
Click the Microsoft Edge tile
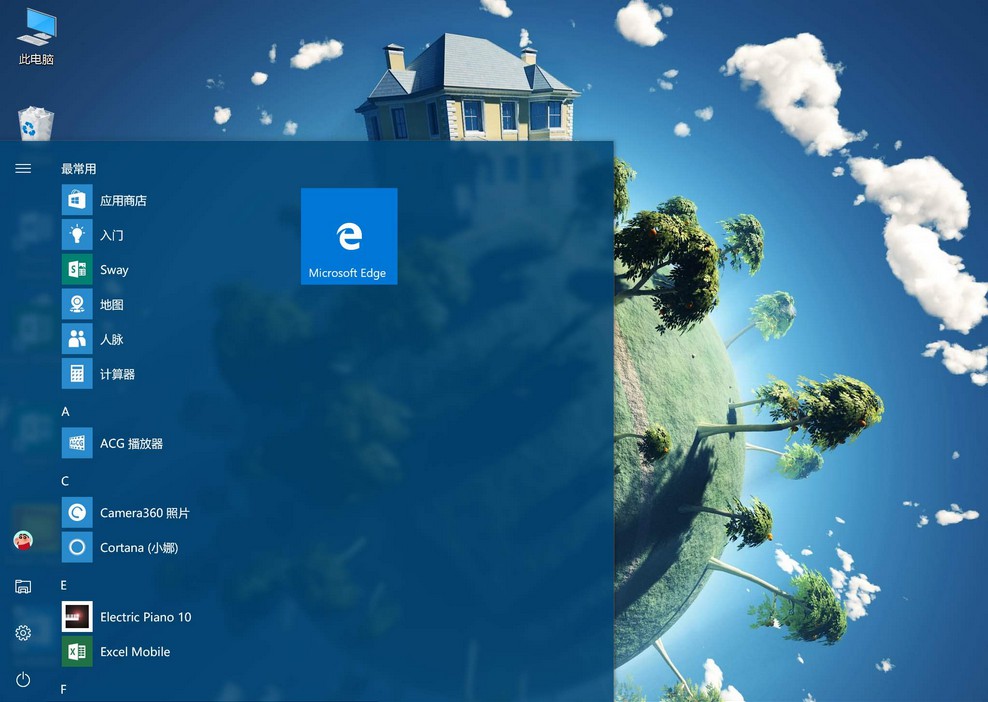click(x=348, y=236)
